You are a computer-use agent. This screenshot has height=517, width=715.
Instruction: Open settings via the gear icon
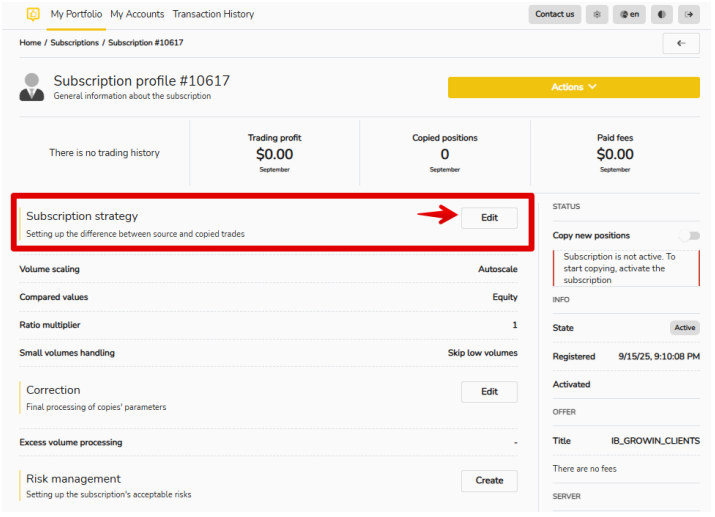click(x=598, y=14)
